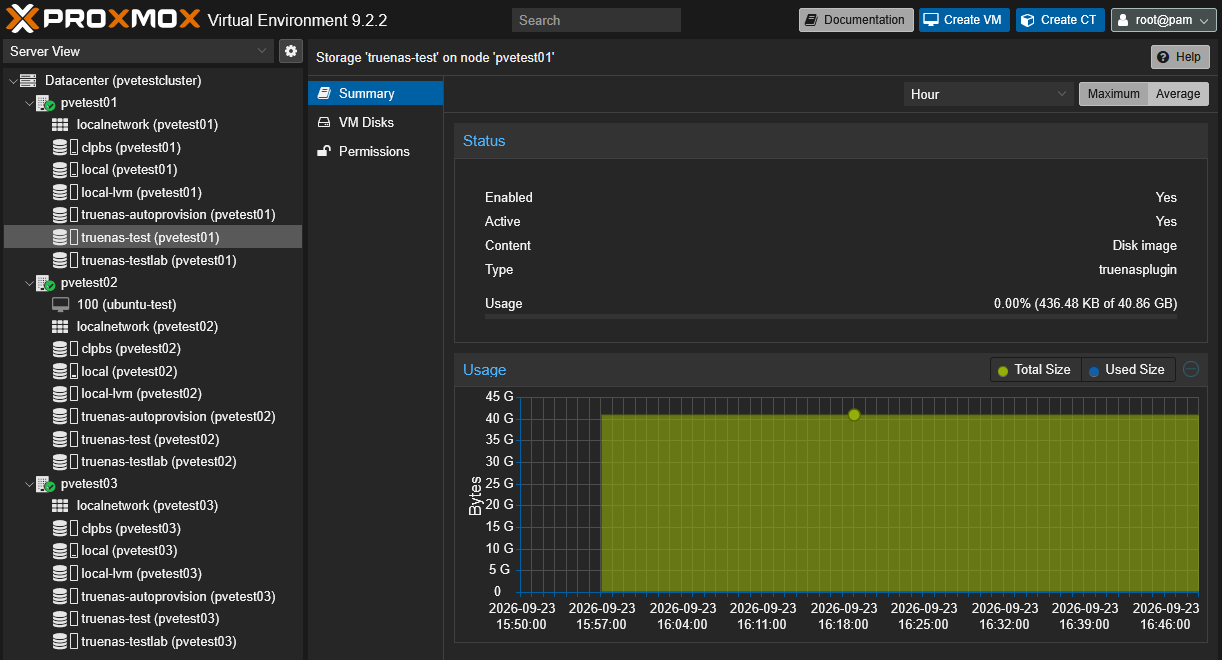Click the Status panel header
This screenshot has height=660, width=1222.
[x=831, y=141]
